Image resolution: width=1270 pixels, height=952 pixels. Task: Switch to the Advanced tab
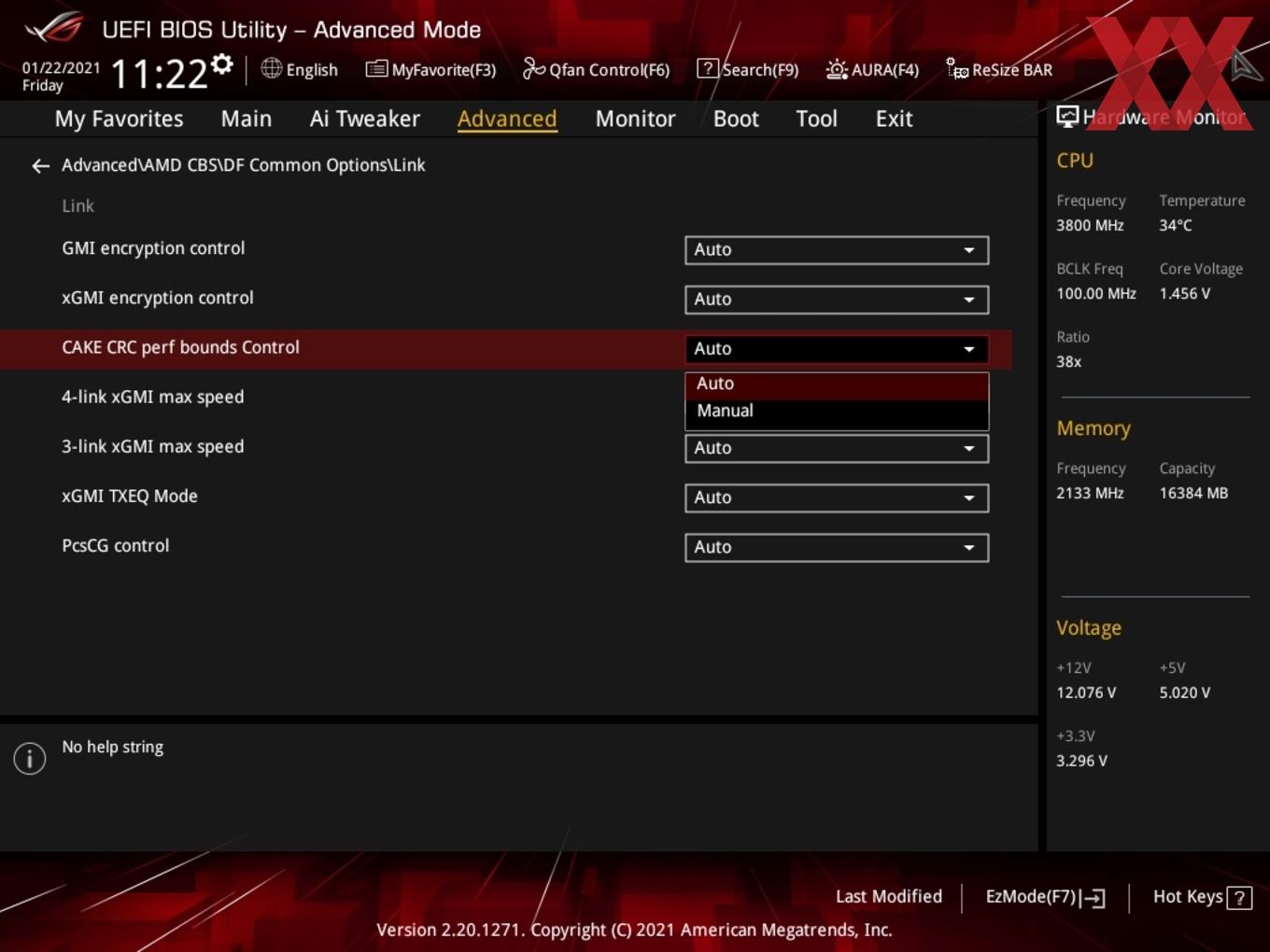point(507,119)
